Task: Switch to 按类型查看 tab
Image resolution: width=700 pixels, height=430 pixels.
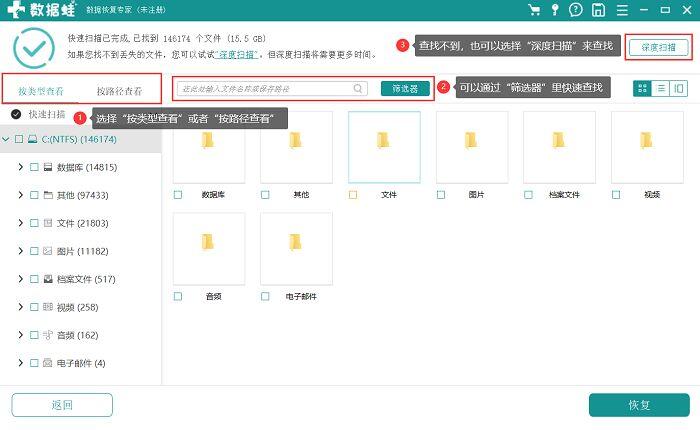Action: [x=41, y=91]
